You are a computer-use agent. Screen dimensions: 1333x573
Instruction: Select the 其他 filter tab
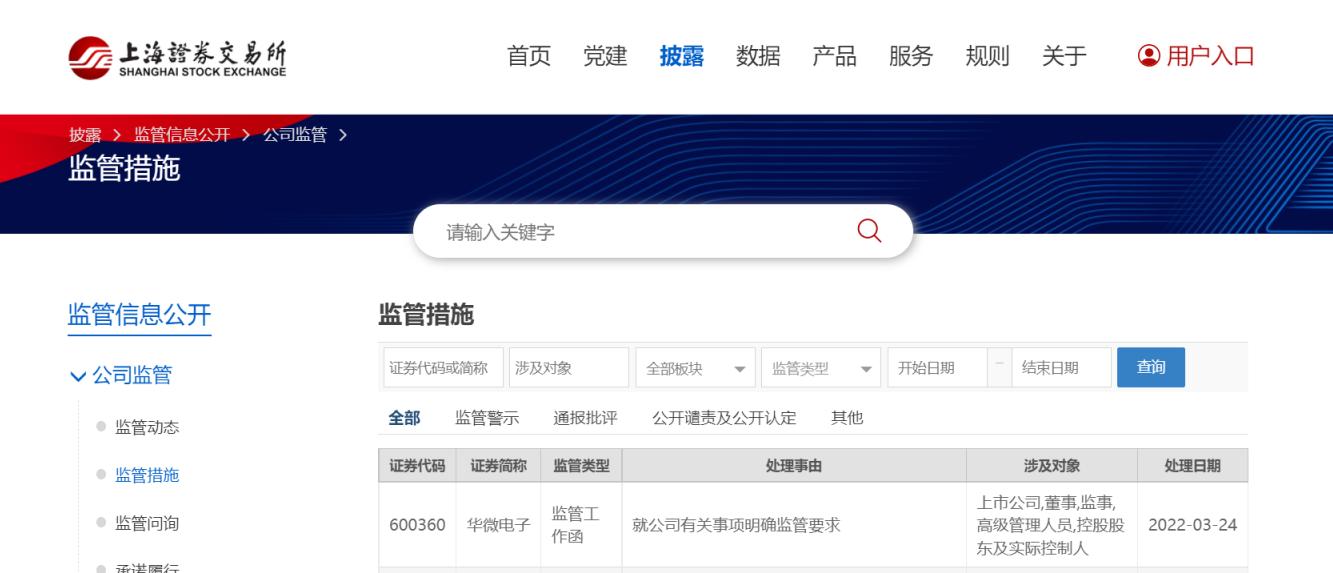tap(847, 419)
